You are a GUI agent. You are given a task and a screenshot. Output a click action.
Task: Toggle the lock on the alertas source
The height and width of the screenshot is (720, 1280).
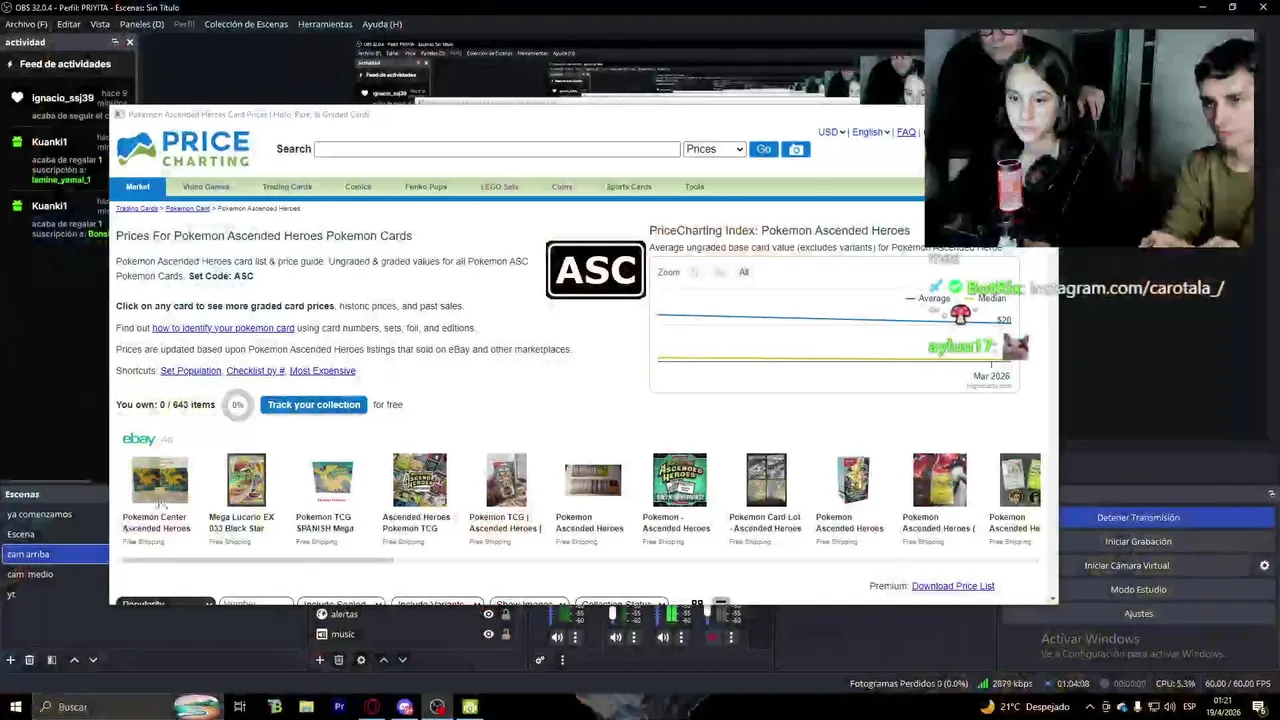[505, 614]
